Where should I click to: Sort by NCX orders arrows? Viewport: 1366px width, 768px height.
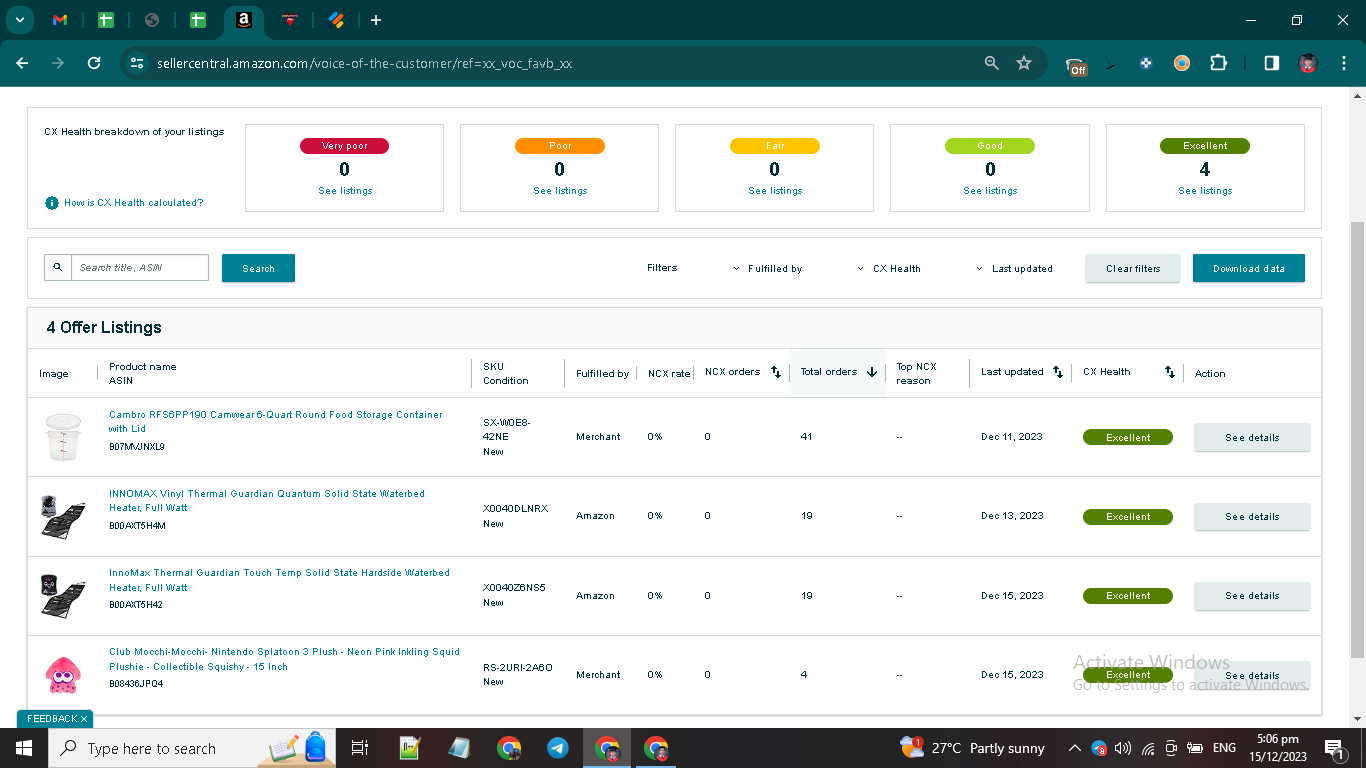[x=776, y=372]
